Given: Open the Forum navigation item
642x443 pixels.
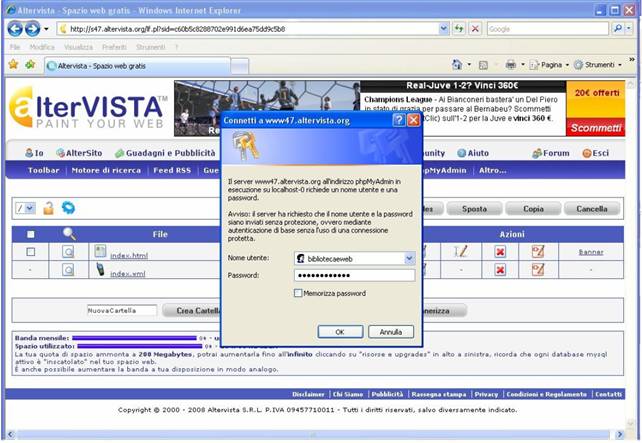Looking at the screenshot, I should tap(551, 153).
